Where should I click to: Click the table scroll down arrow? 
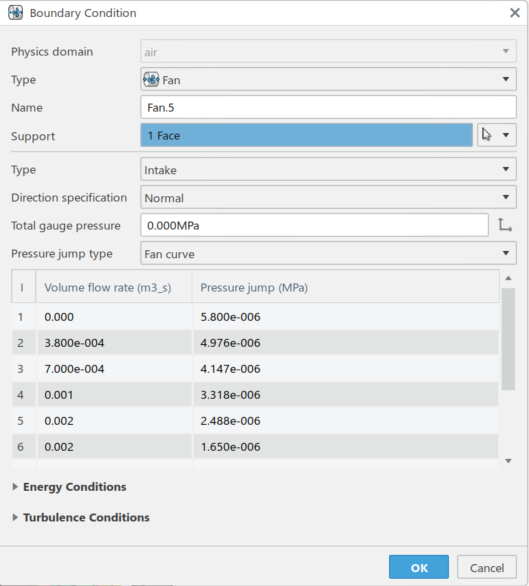[x=508, y=461]
